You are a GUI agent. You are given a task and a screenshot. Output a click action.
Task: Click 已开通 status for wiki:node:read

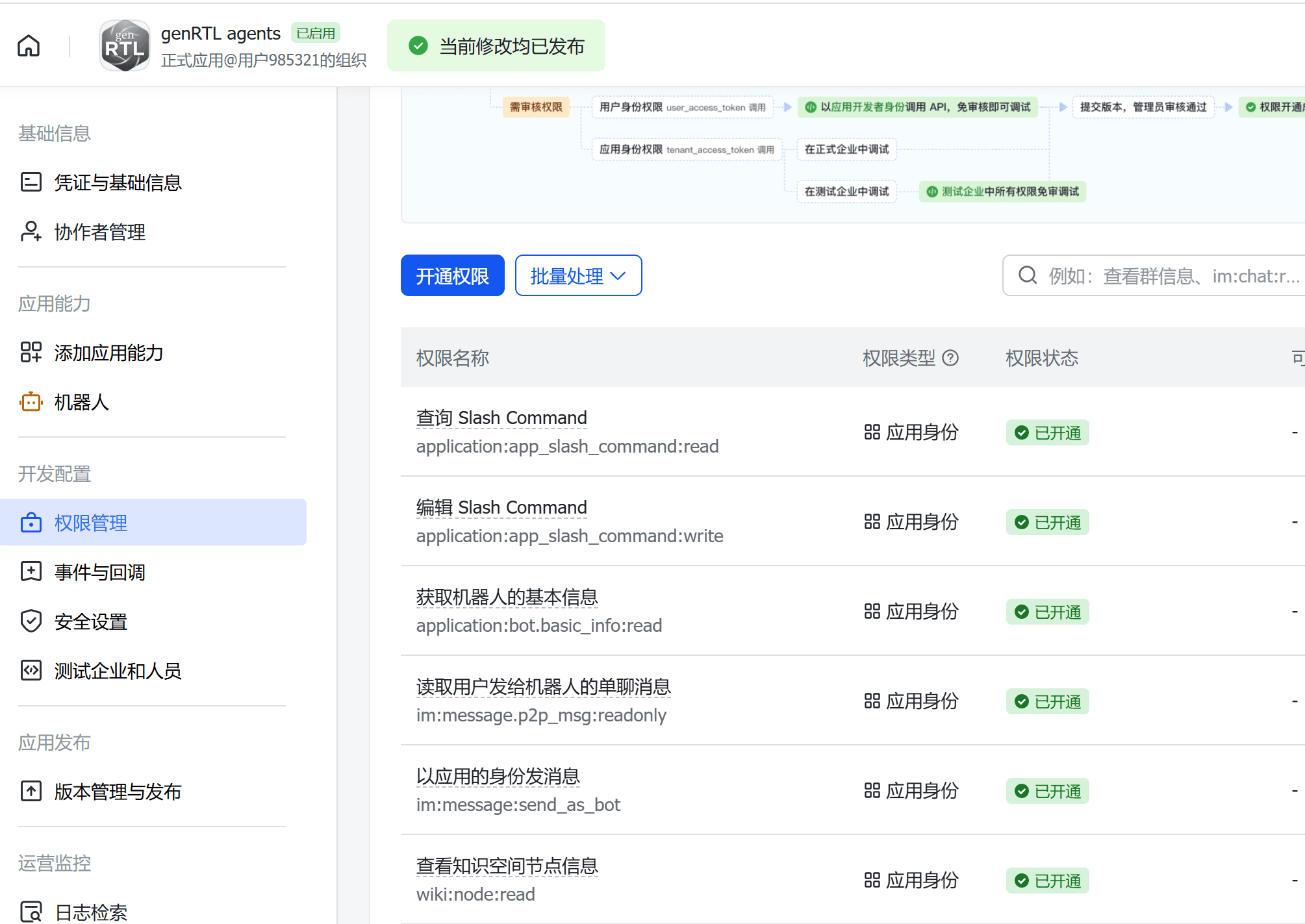pos(1048,880)
